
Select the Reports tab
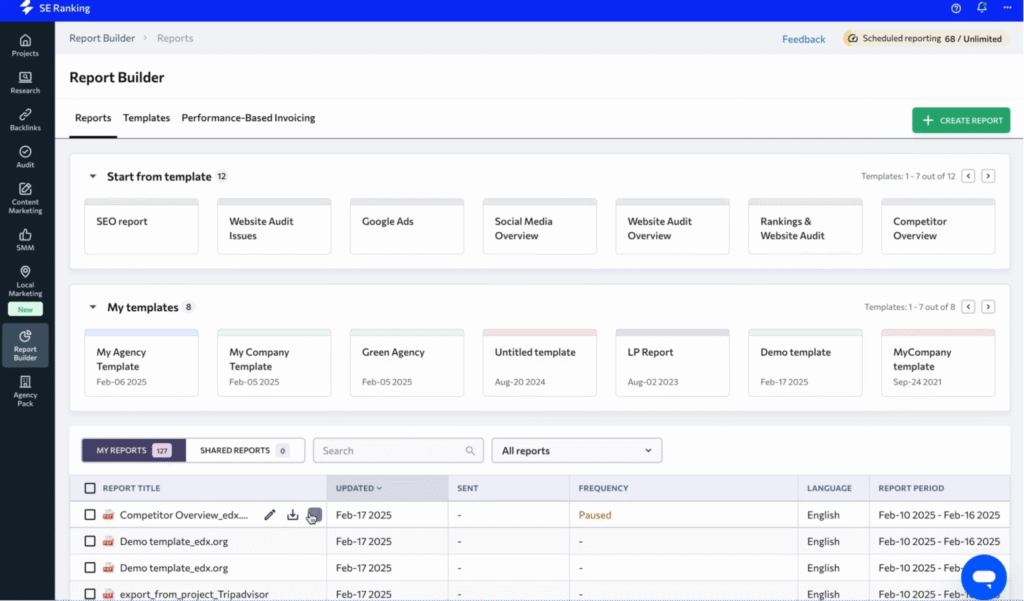point(93,118)
